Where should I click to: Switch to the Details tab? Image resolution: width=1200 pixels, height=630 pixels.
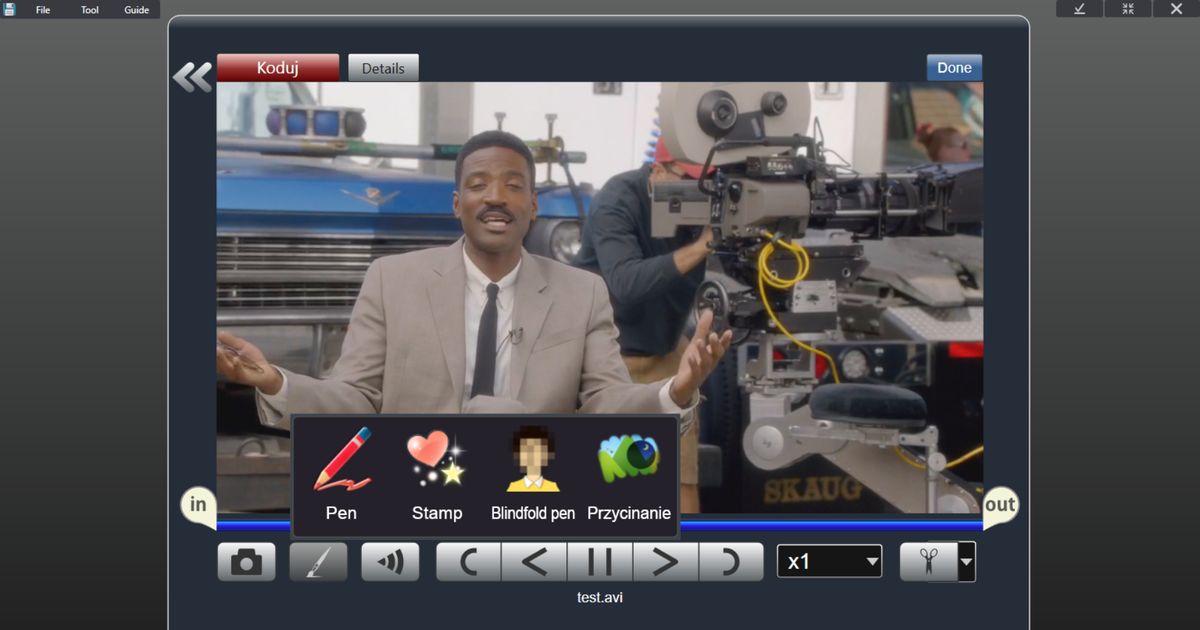[x=383, y=67]
